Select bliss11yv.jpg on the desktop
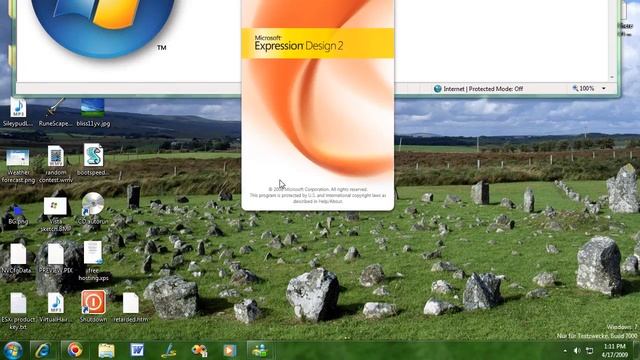 (93, 112)
